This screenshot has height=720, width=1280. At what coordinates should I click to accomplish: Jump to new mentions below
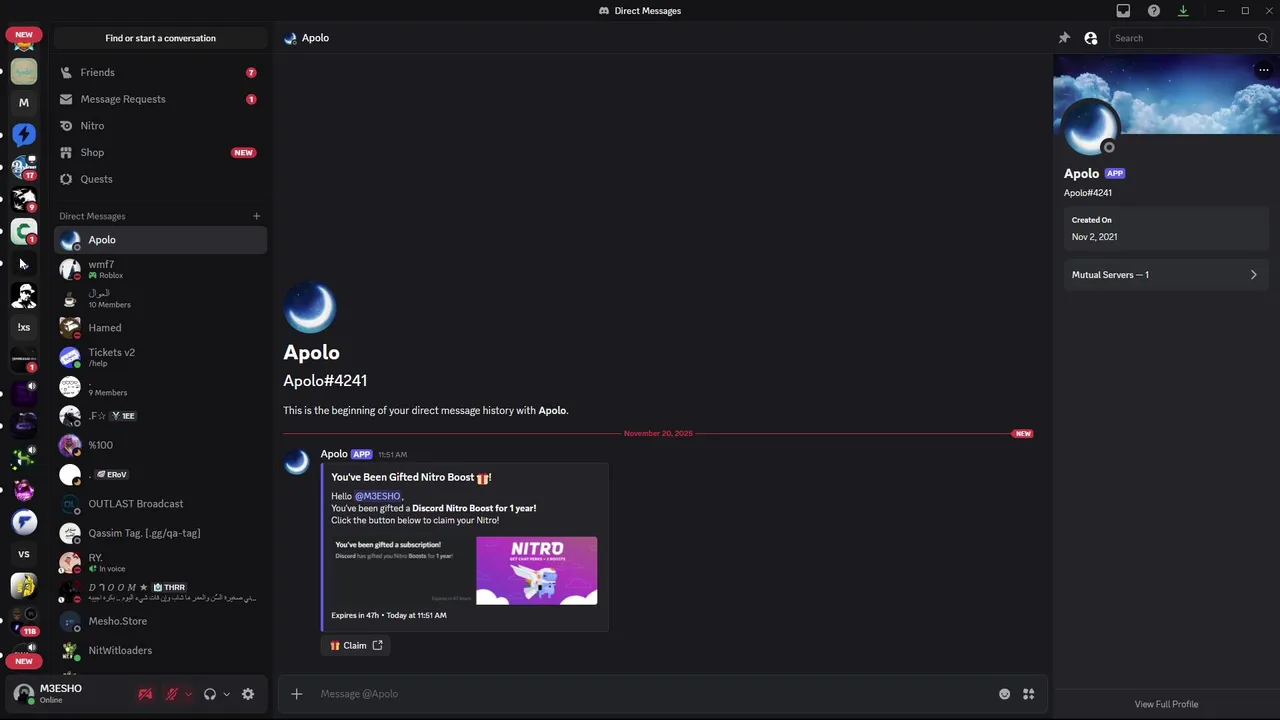24,661
